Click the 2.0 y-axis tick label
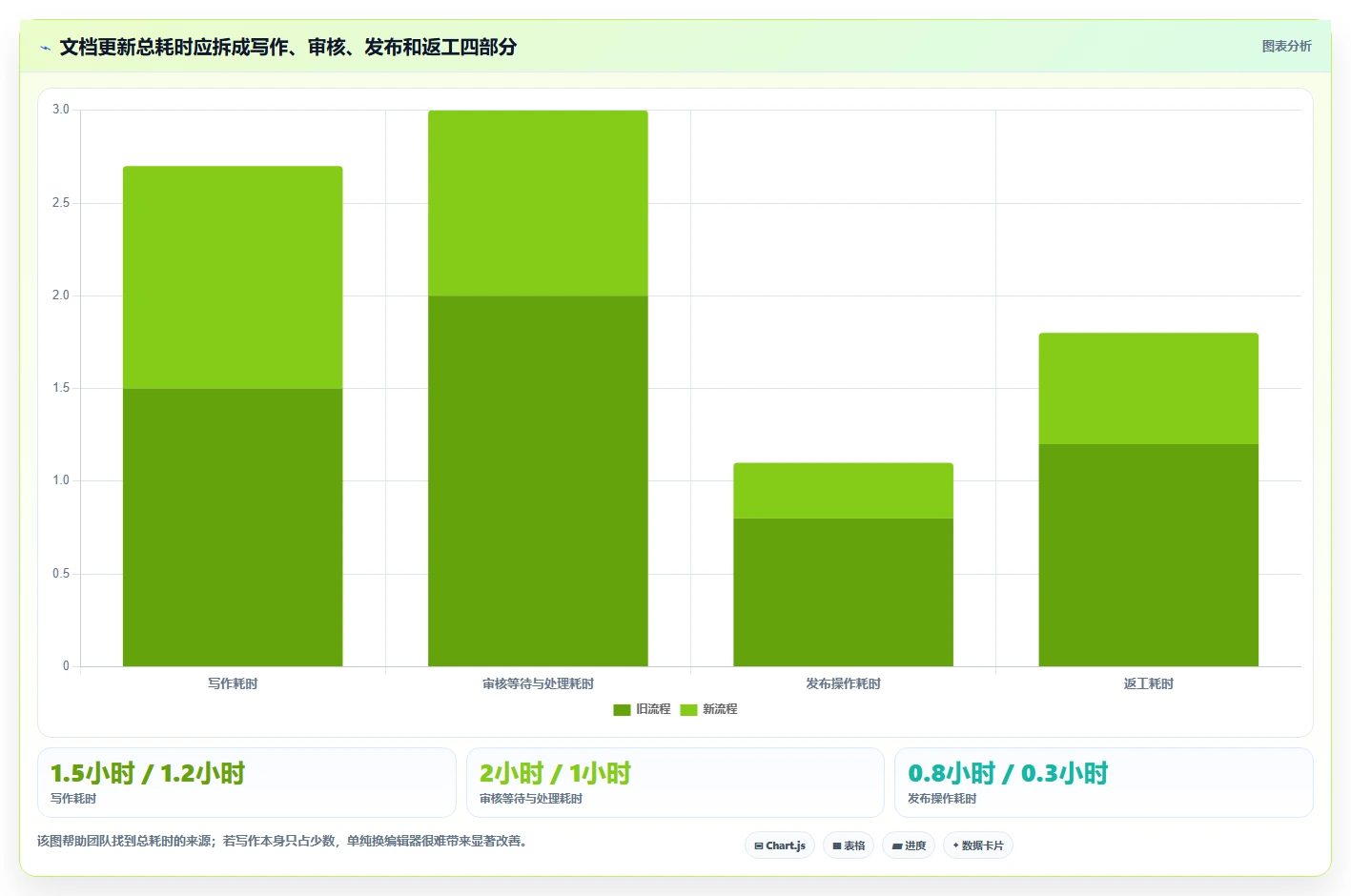This screenshot has height=896, width=1351. click(61, 295)
